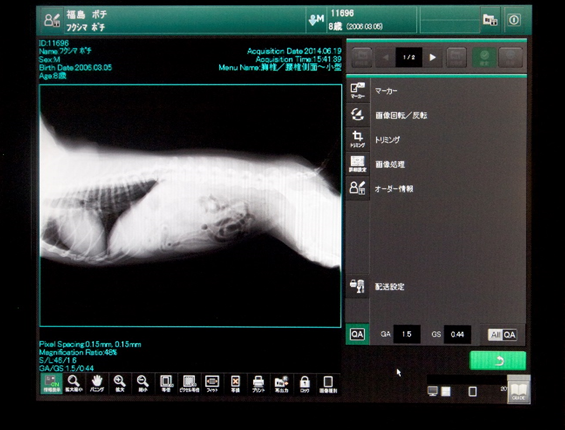This screenshot has width=565, height=430.
Task: Toggle the All QA button
Action: 503,335
